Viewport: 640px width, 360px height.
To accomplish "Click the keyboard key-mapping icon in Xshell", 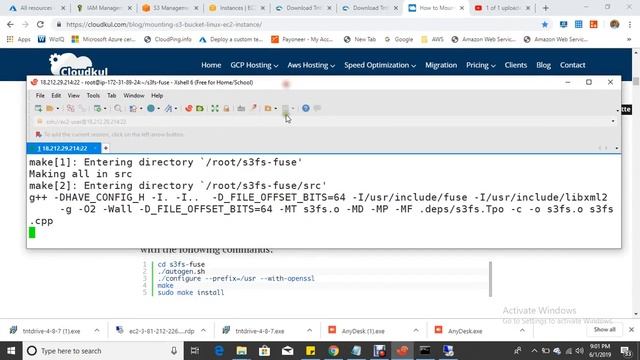I will [241, 108].
